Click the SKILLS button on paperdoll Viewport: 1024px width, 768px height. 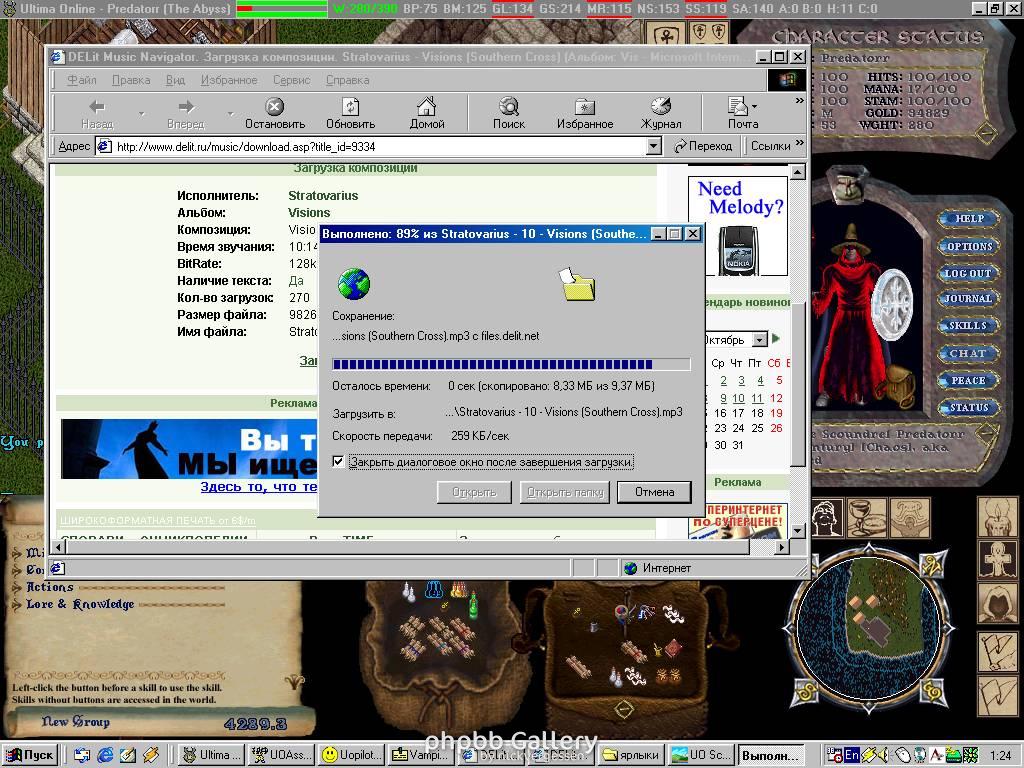967,326
